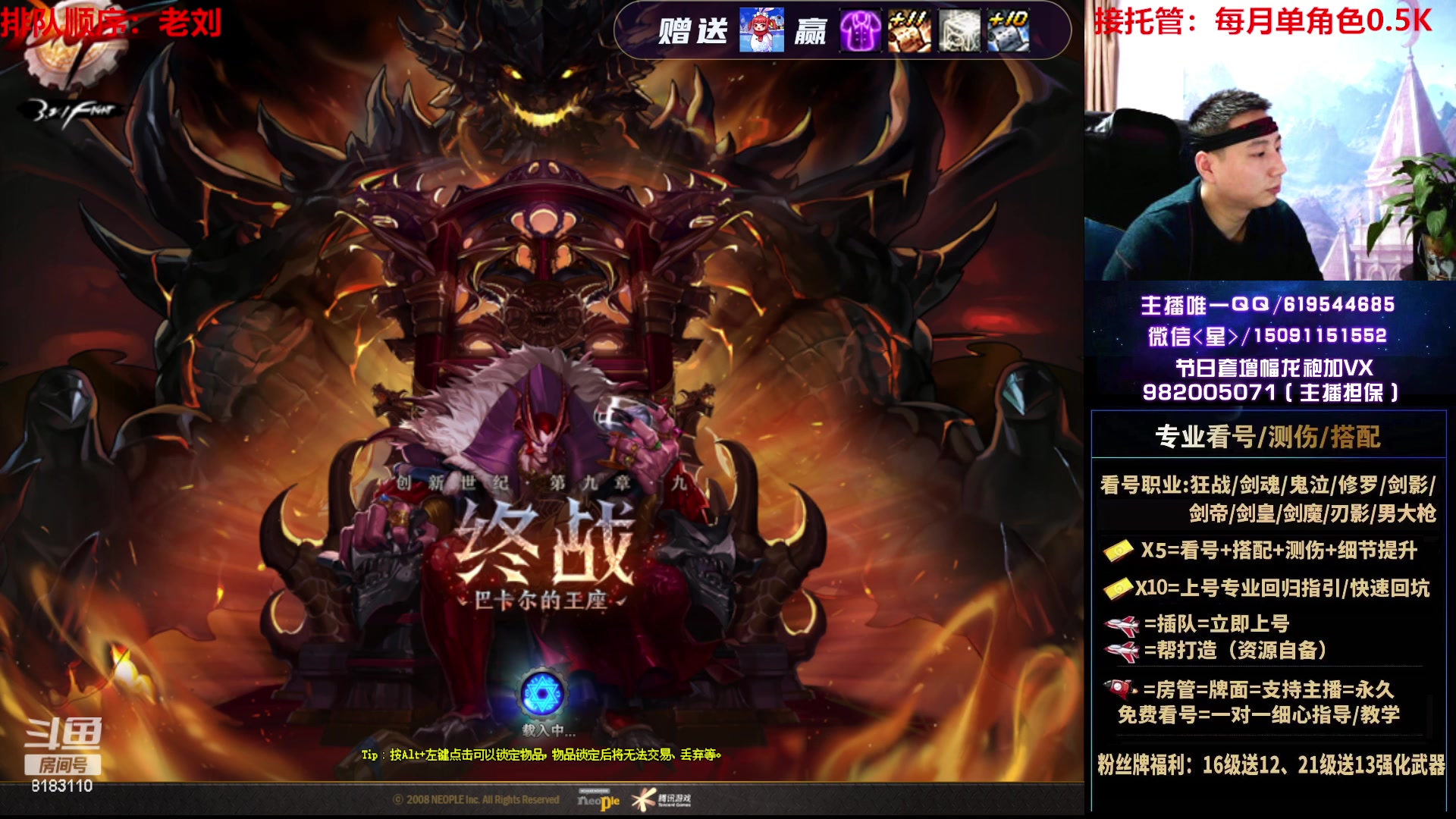The height and width of the screenshot is (819, 1456).
Task: Click the 接托管: 每月单角色0.5K text
Action: coord(1263,20)
